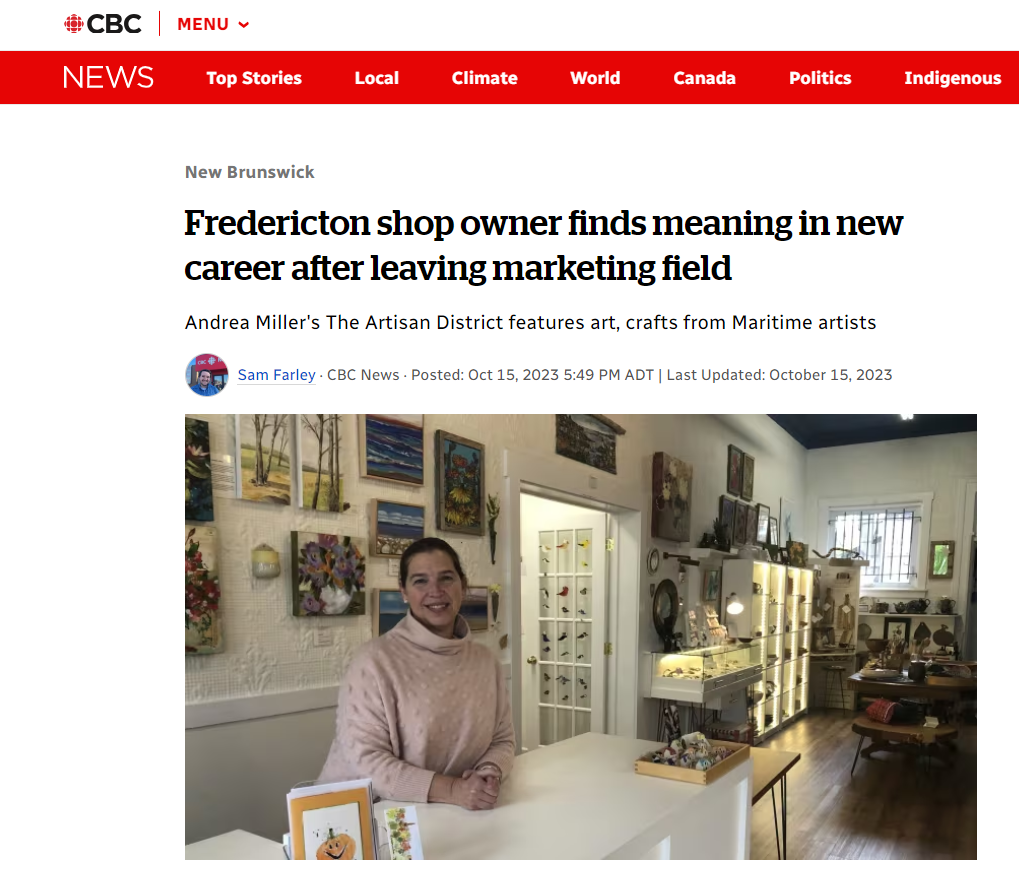Image resolution: width=1019 pixels, height=878 pixels.
Task: Click the CBC gem logo
Action: tap(73, 24)
